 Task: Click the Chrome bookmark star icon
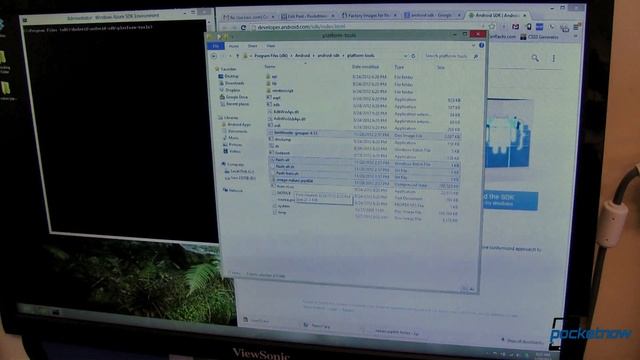492,27
